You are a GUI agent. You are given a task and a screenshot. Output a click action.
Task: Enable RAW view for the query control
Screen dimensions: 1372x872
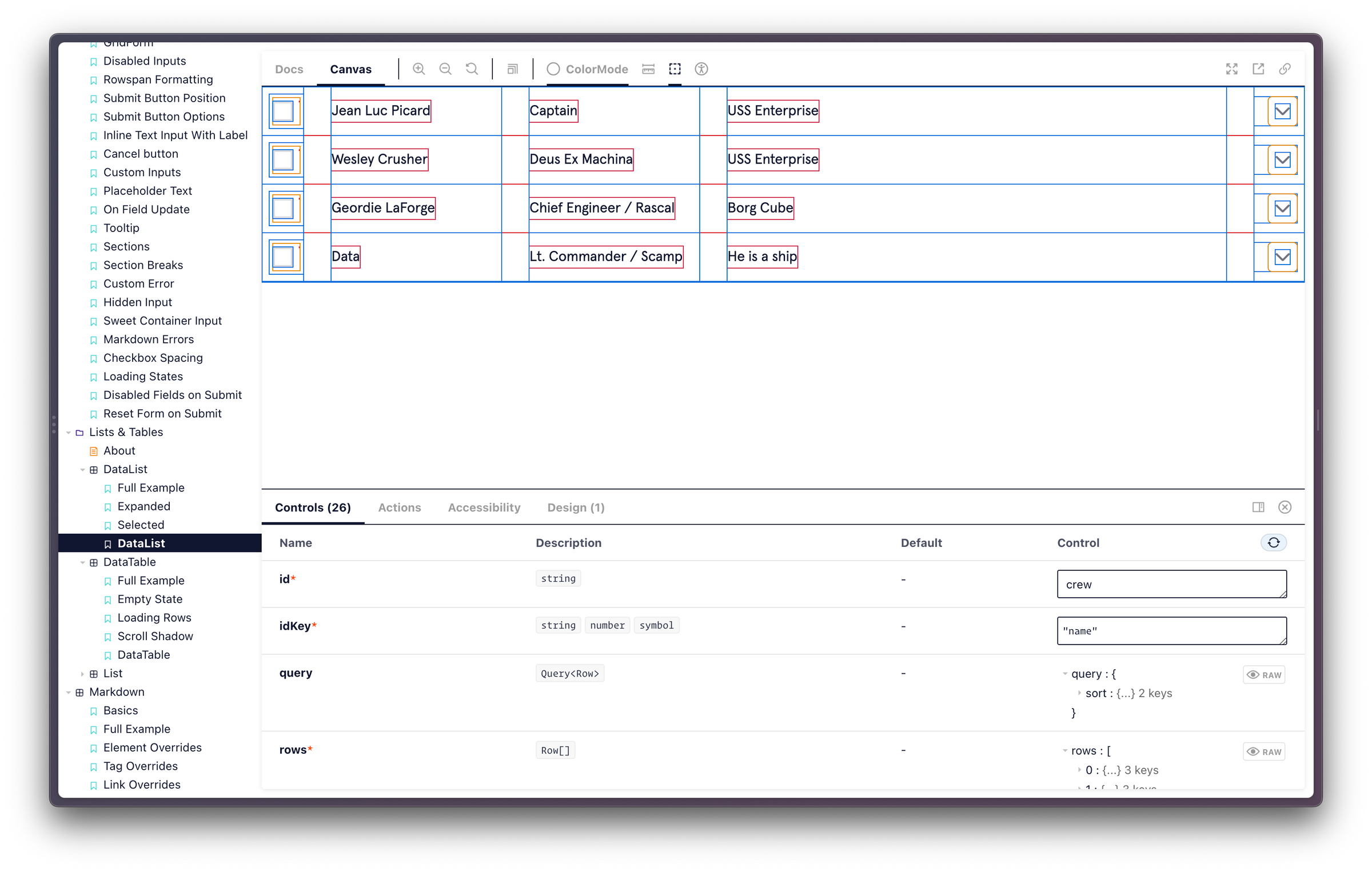pos(1265,674)
